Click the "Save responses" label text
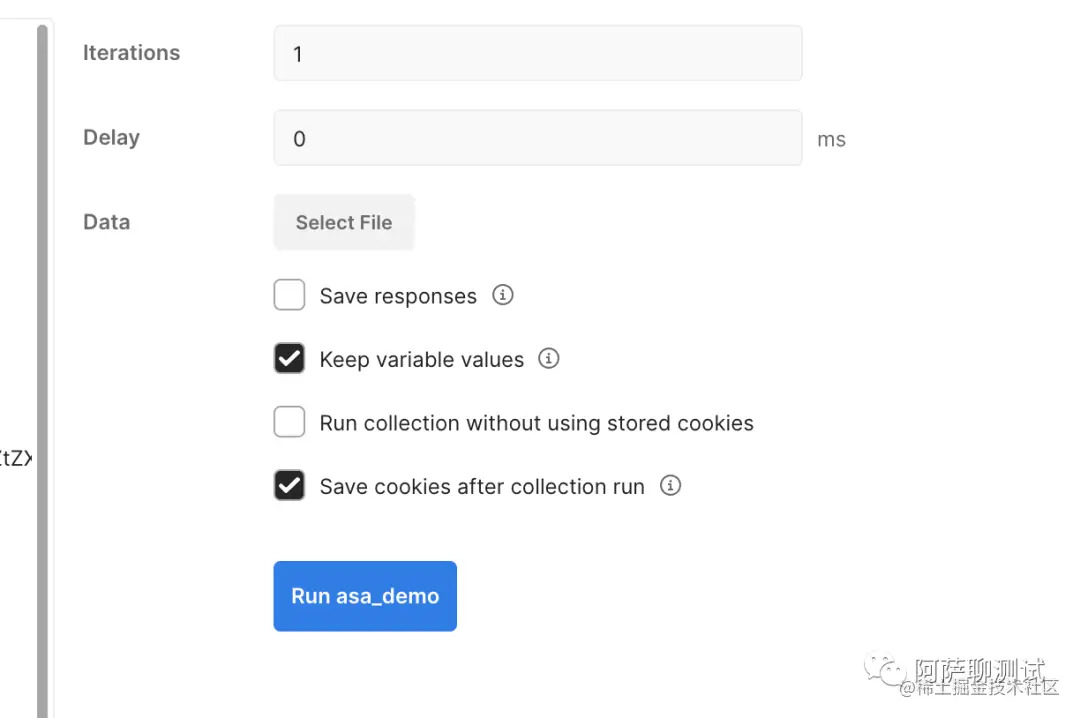The height and width of the screenshot is (718, 1080). click(x=398, y=297)
